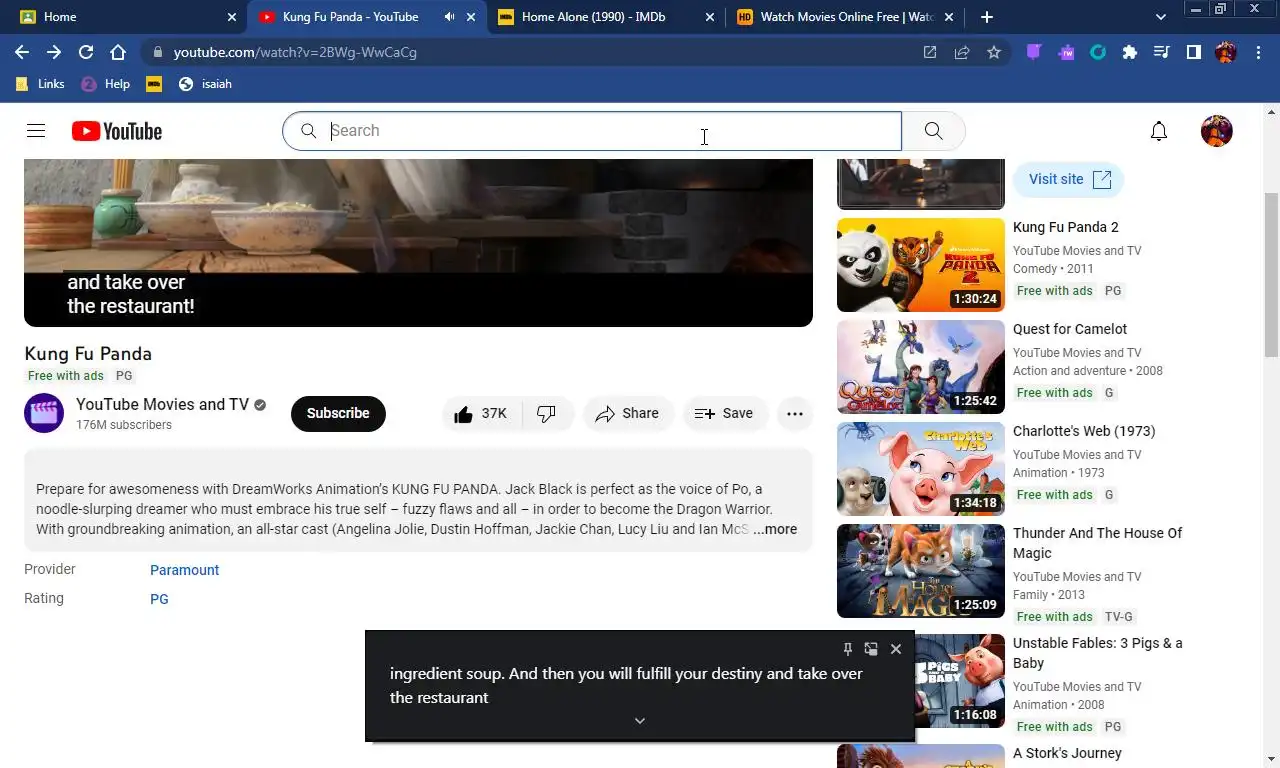Open the Extensions puzzle menu
The height and width of the screenshot is (768, 1280).
pos(1130,52)
